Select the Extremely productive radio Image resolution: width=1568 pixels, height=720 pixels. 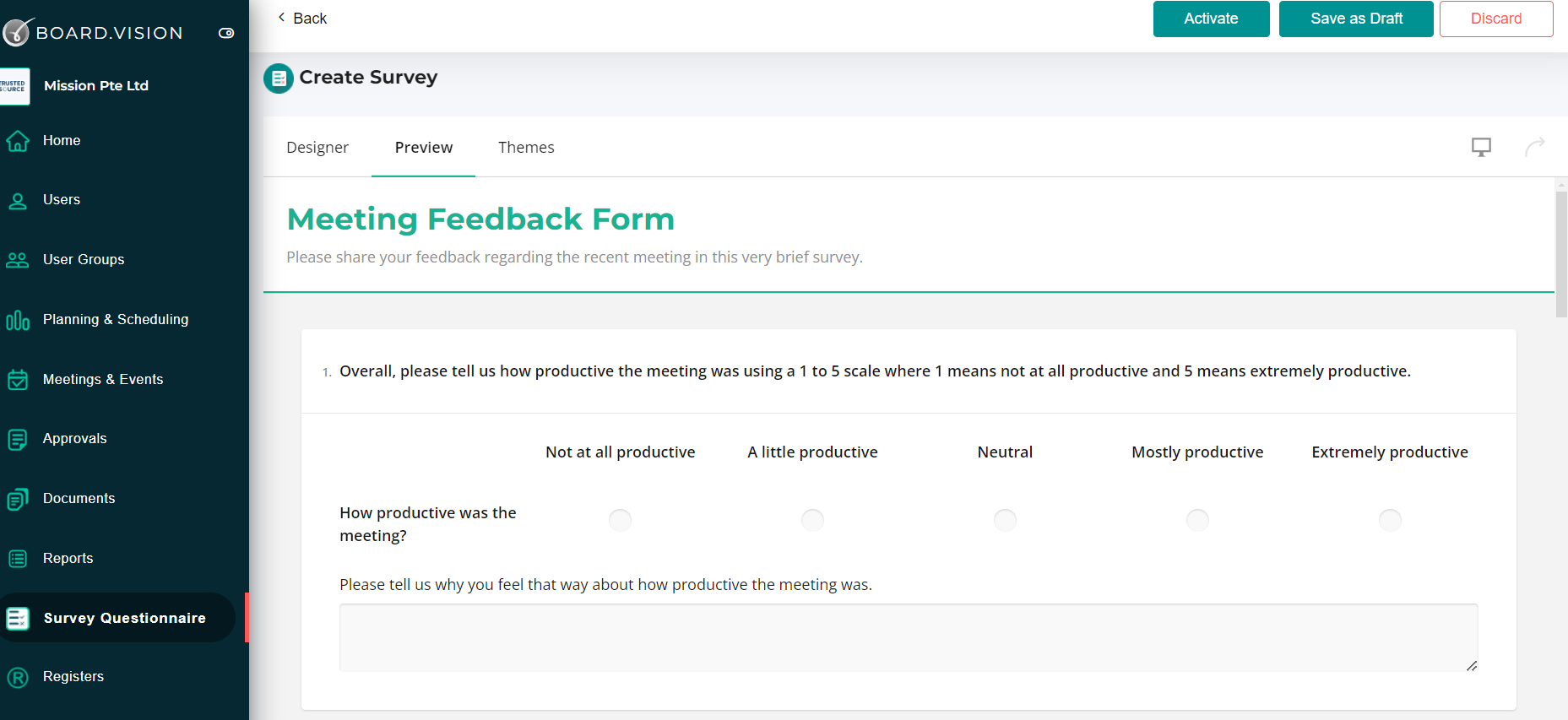[x=1390, y=520]
